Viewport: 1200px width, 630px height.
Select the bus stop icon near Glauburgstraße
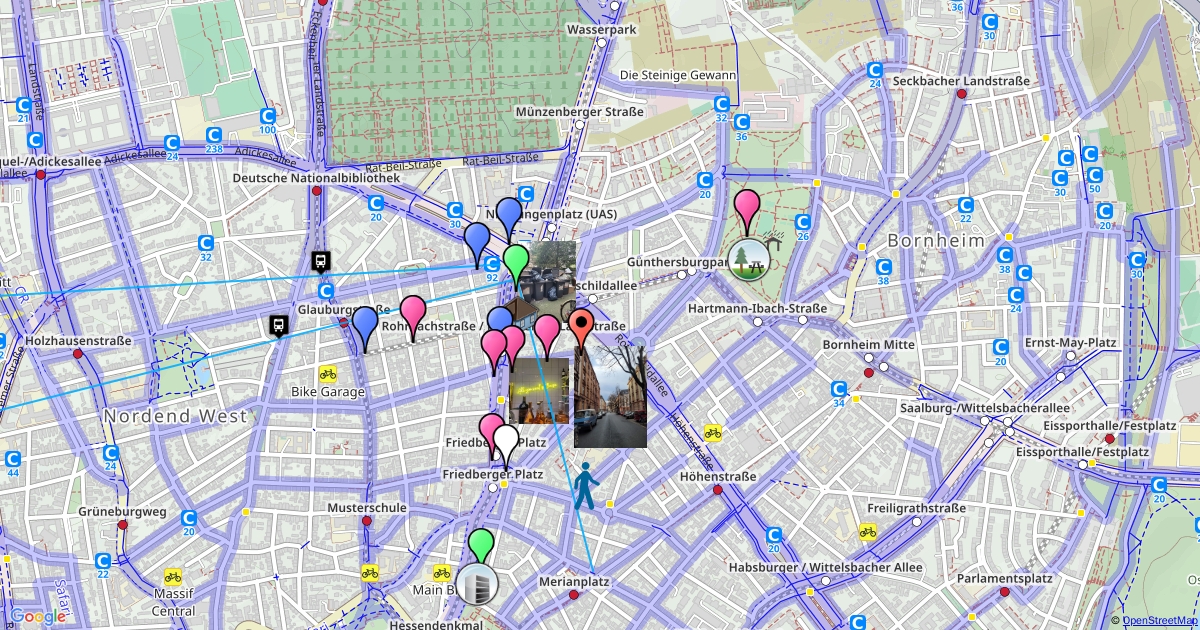(x=275, y=325)
